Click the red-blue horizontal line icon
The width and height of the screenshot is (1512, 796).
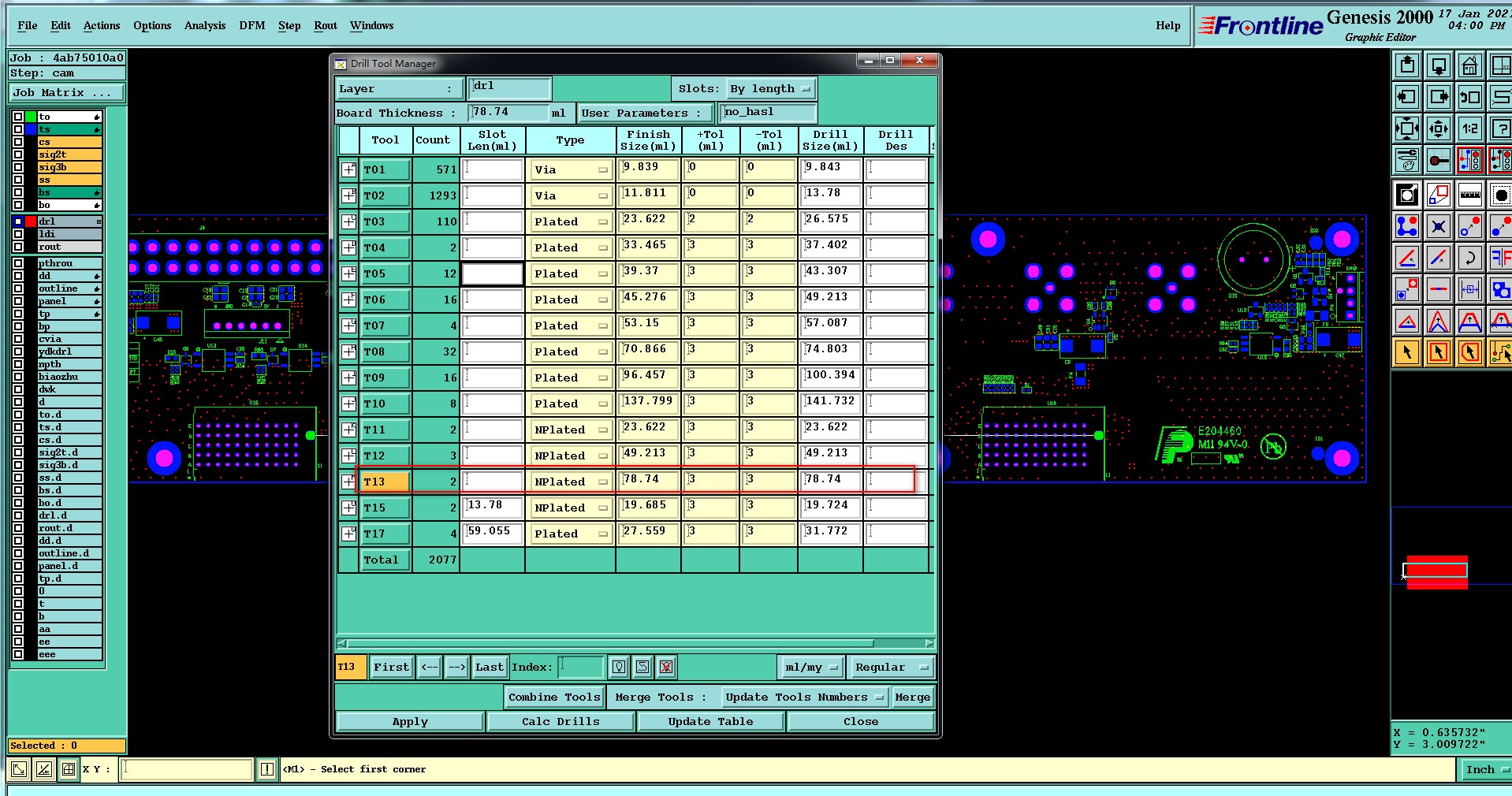[x=1439, y=289]
